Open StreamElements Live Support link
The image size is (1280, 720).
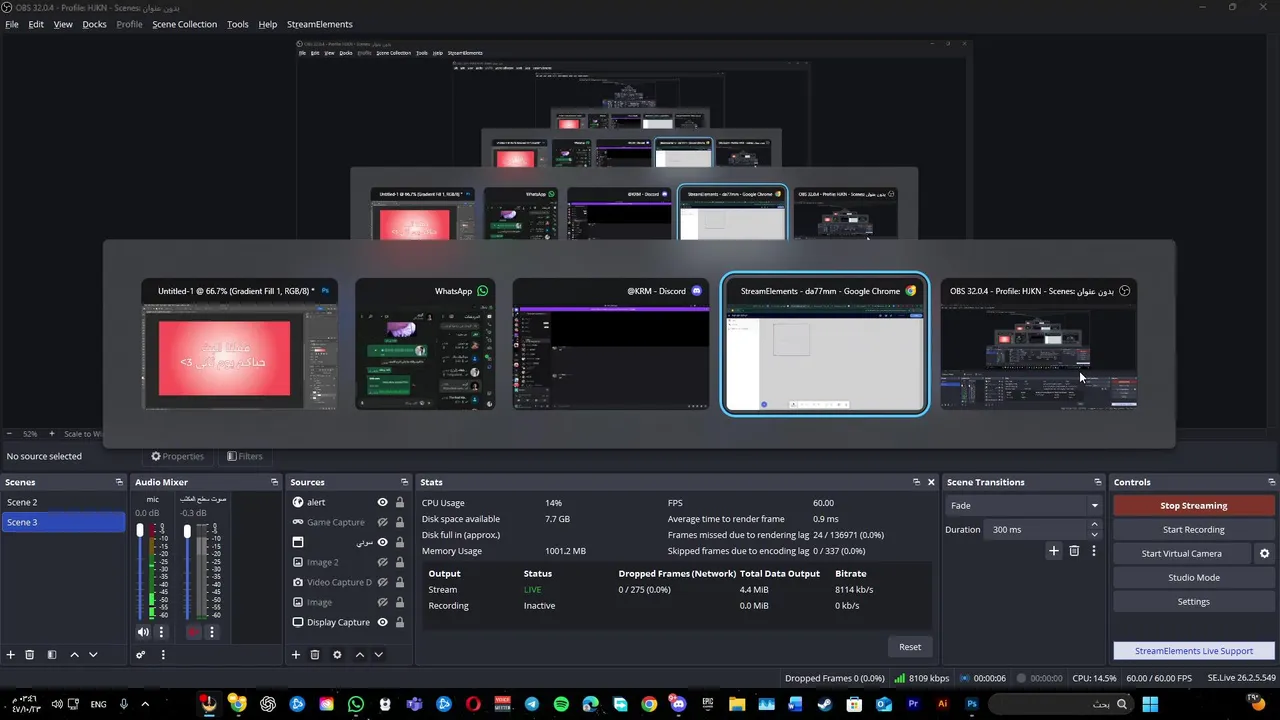click(1194, 651)
